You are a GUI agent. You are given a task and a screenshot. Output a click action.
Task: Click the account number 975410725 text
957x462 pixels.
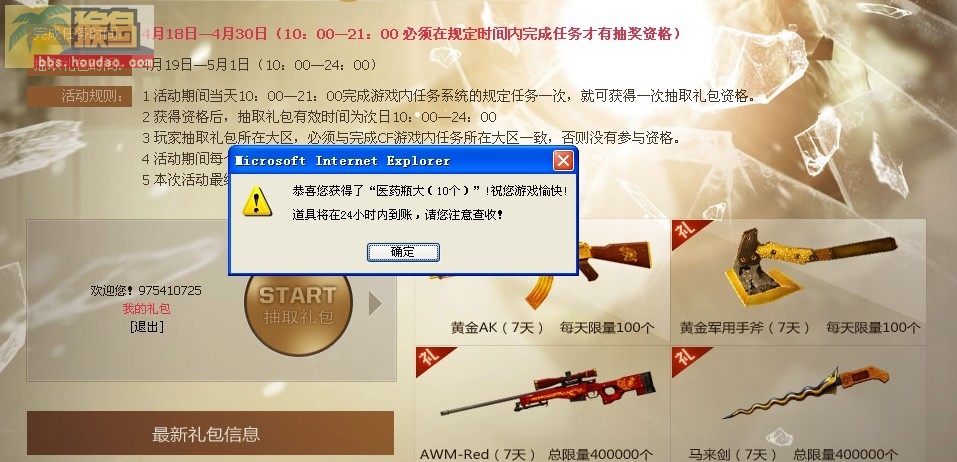pos(170,291)
